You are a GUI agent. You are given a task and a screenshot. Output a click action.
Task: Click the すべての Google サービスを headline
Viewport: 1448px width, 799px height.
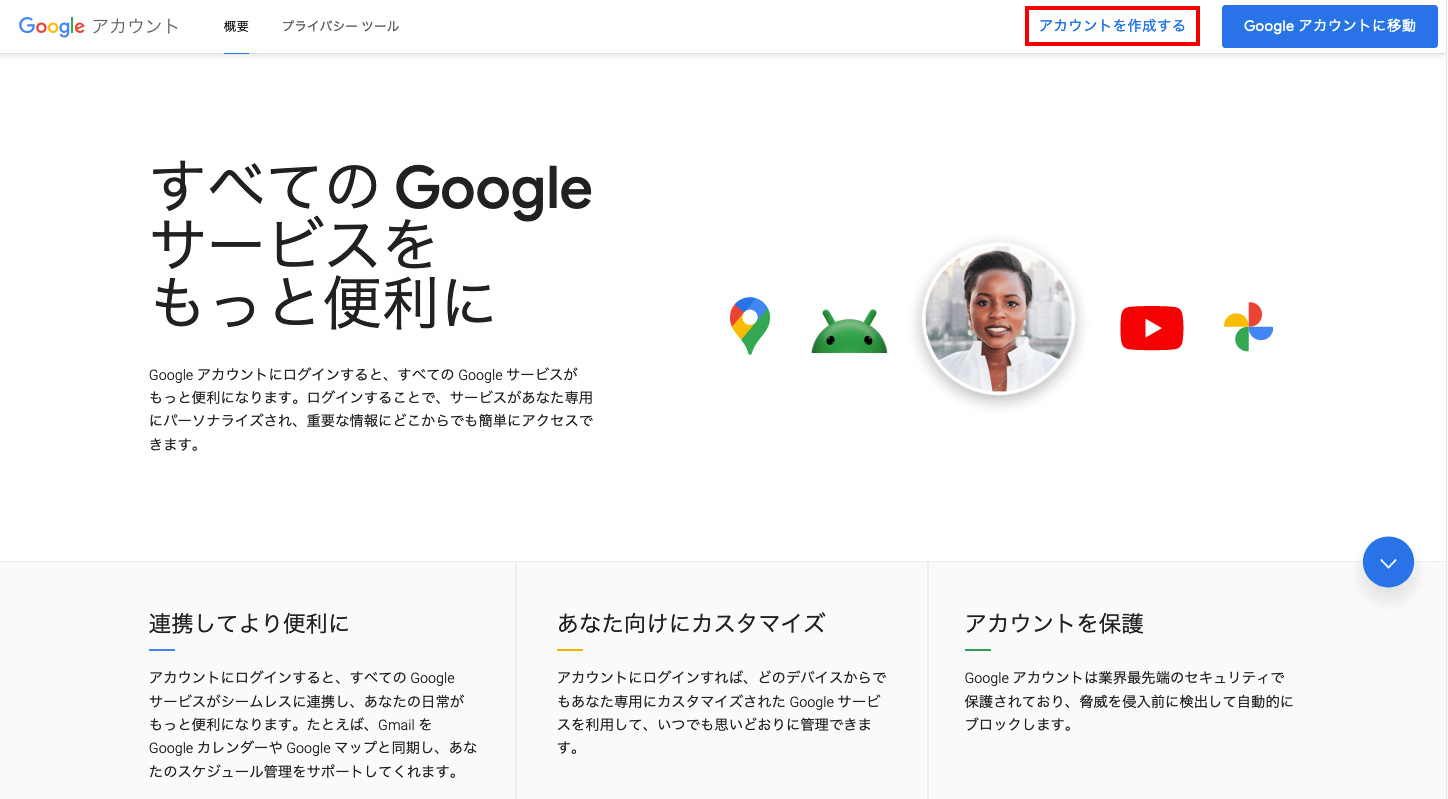371,245
